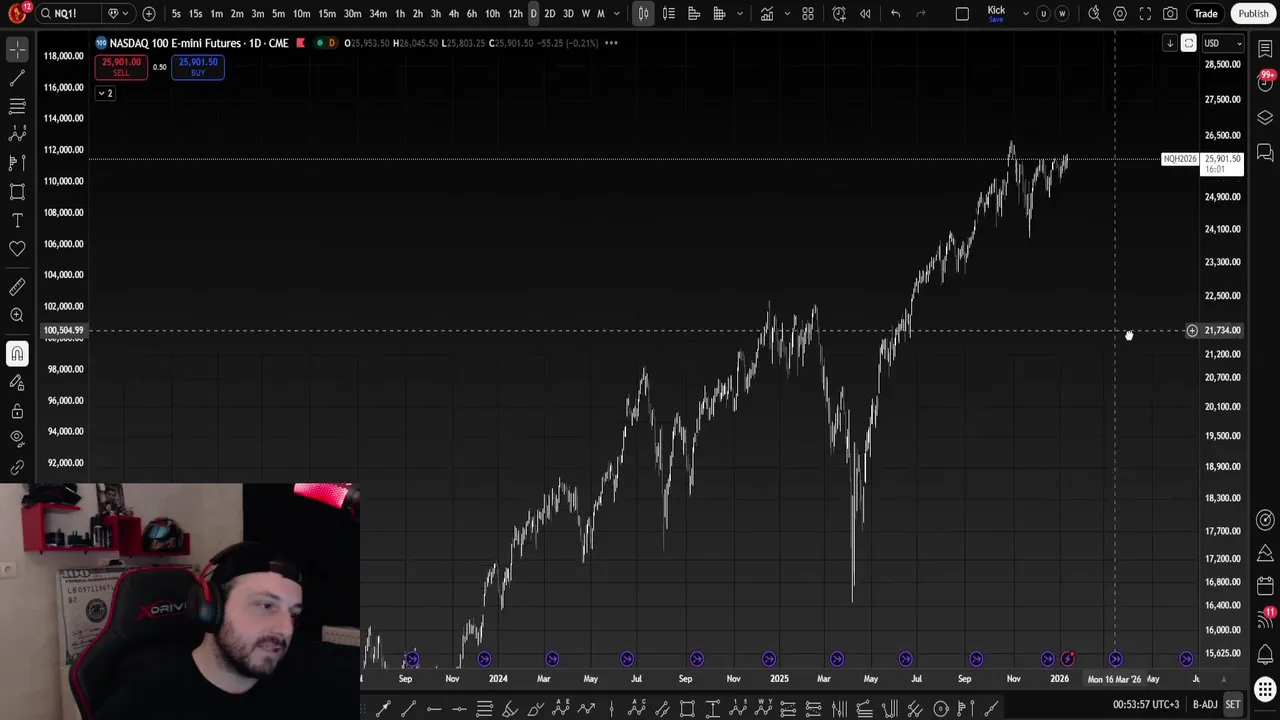
Task: Select the W weekly timeframe
Action: tap(586, 14)
